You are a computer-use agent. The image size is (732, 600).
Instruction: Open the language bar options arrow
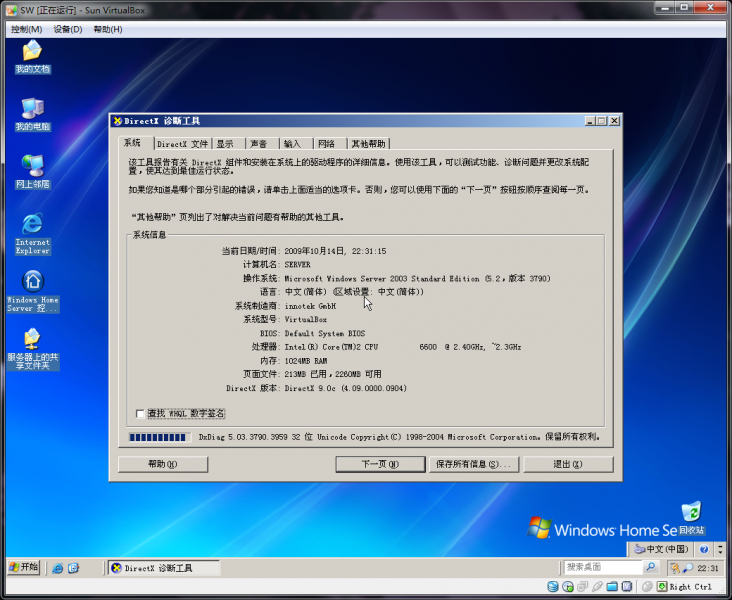pyautogui.click(x=720, y=550)
